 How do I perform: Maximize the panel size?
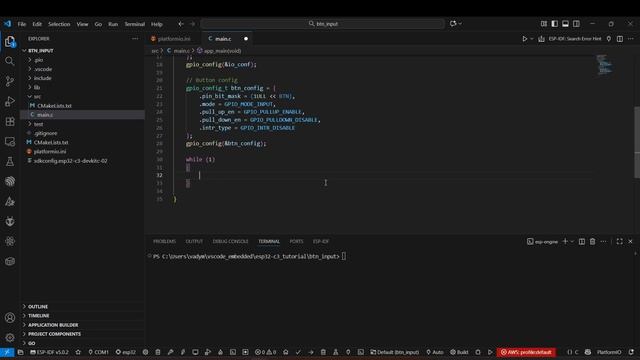coord(620,242)
